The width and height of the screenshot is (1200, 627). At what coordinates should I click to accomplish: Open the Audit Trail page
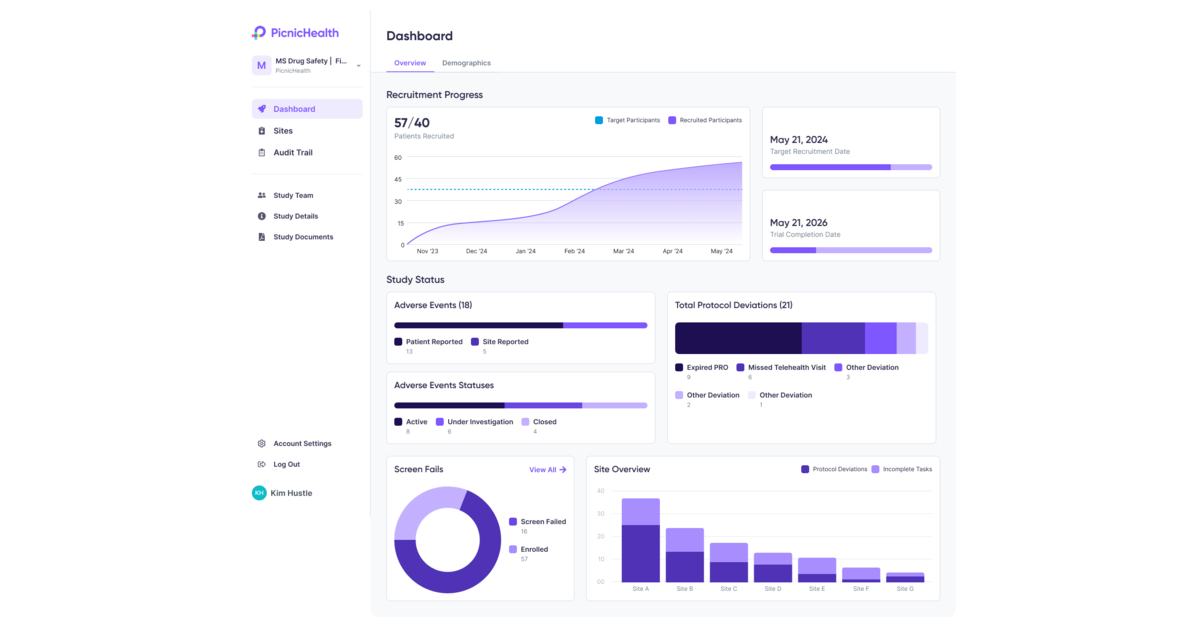click(293, 153)
